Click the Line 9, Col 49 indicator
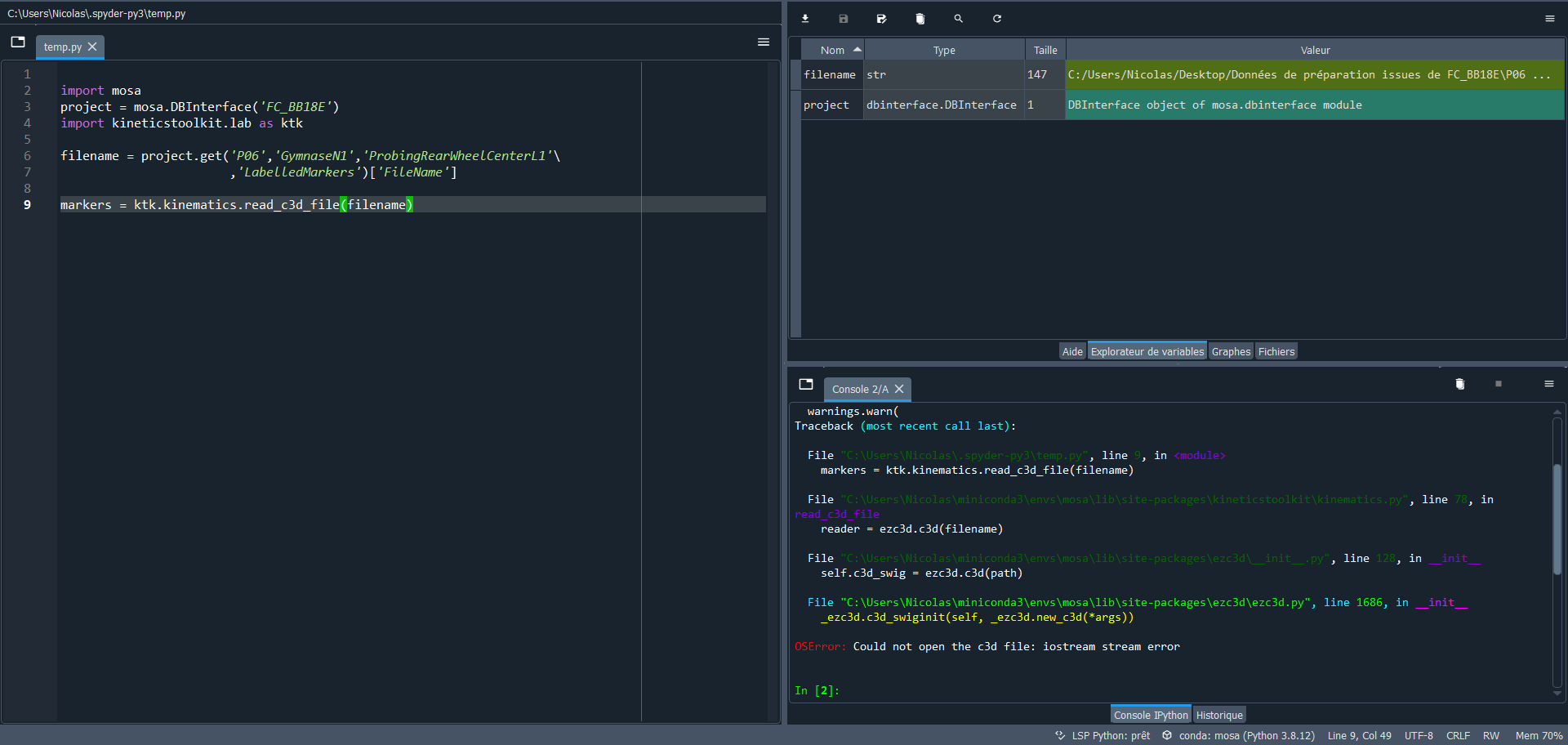Image resolution: width=1568 pixels, height=745 pixels. pos(1359,735)
